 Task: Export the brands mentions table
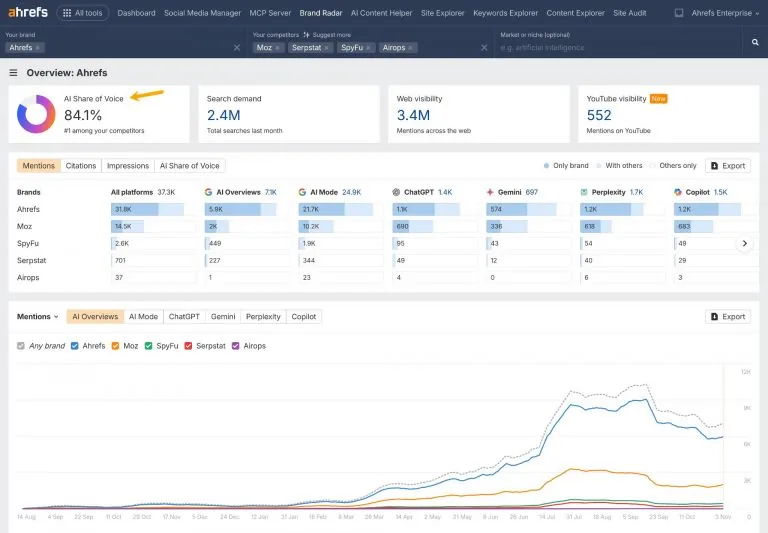[x=728, y=166]
